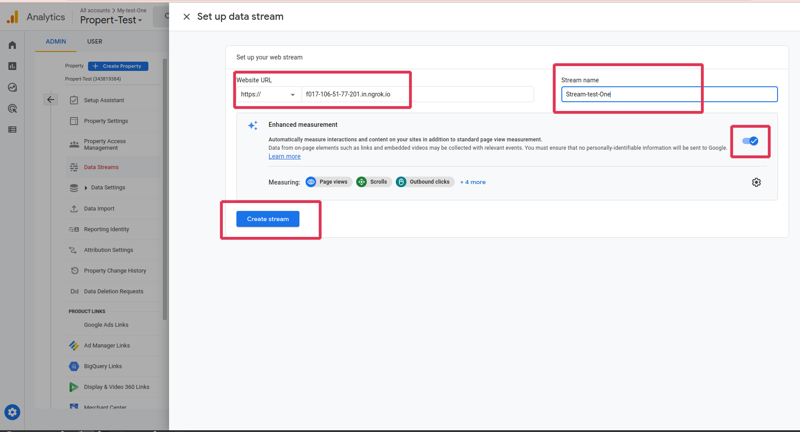Open the Learn more link
The width and height of the screenshot is (800, 432).
tap(284, 157)
